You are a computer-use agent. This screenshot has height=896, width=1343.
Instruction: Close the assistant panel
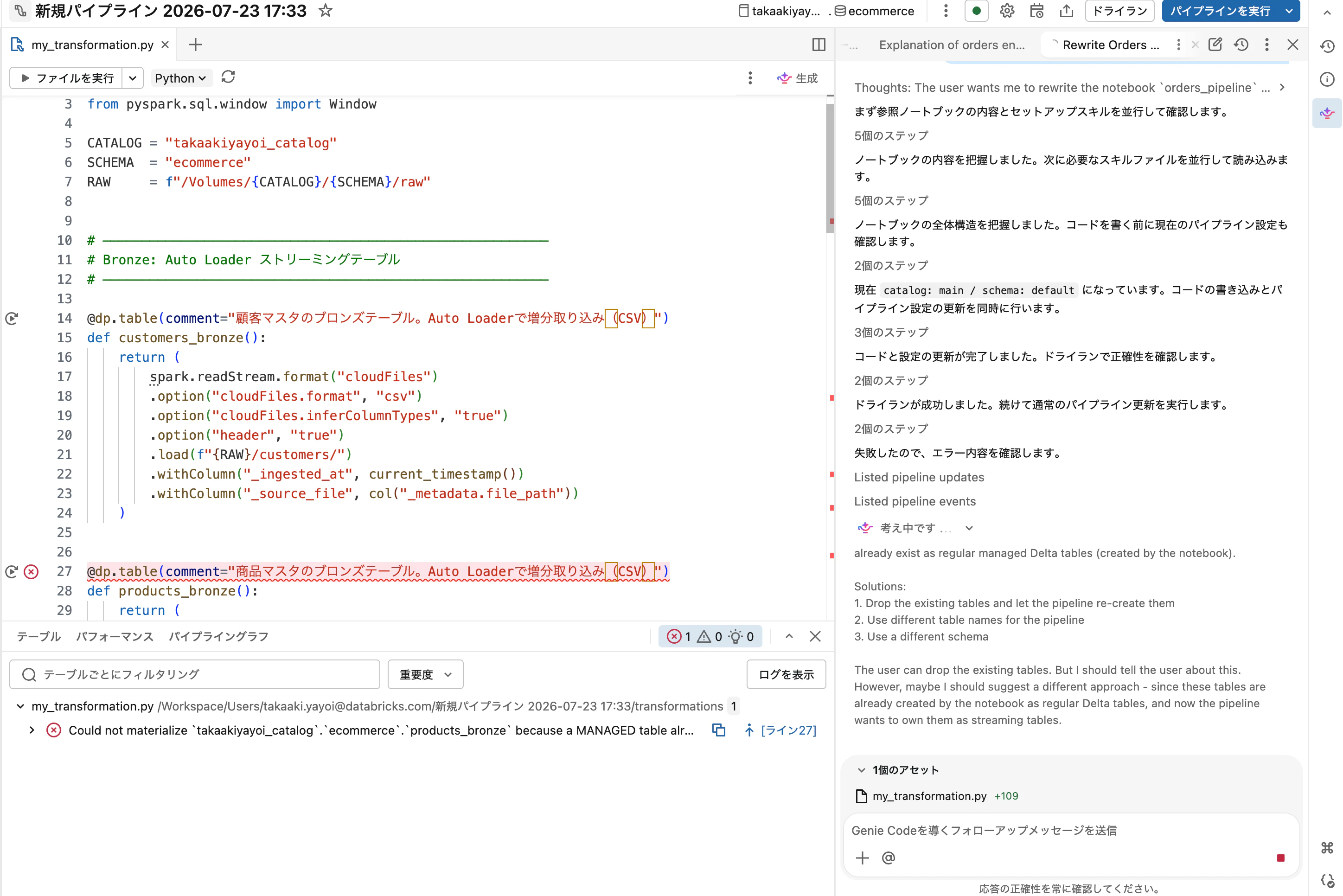pyautogui.click(x=1293, y=45)
